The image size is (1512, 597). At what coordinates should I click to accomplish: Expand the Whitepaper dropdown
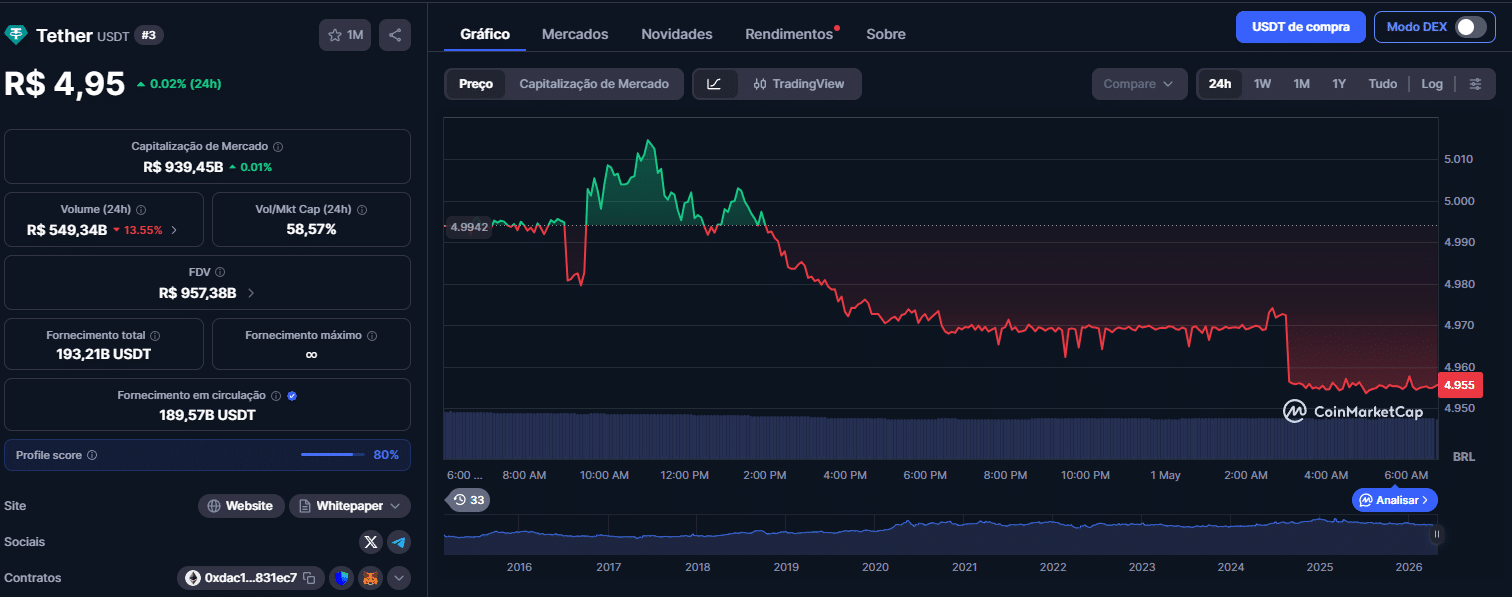pos(350,506)
